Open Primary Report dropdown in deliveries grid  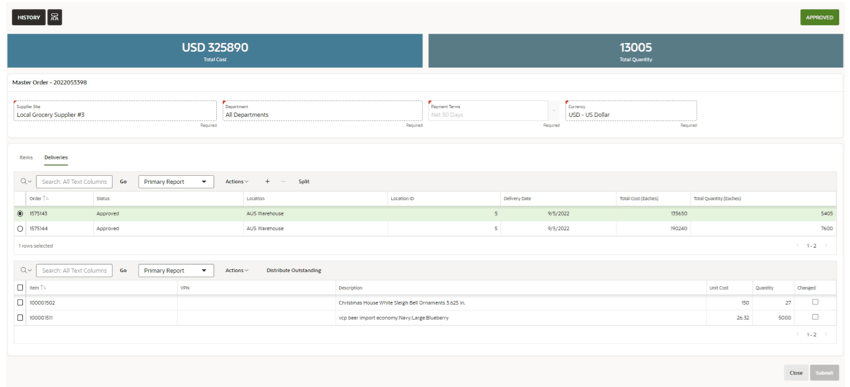coord(176,182)
